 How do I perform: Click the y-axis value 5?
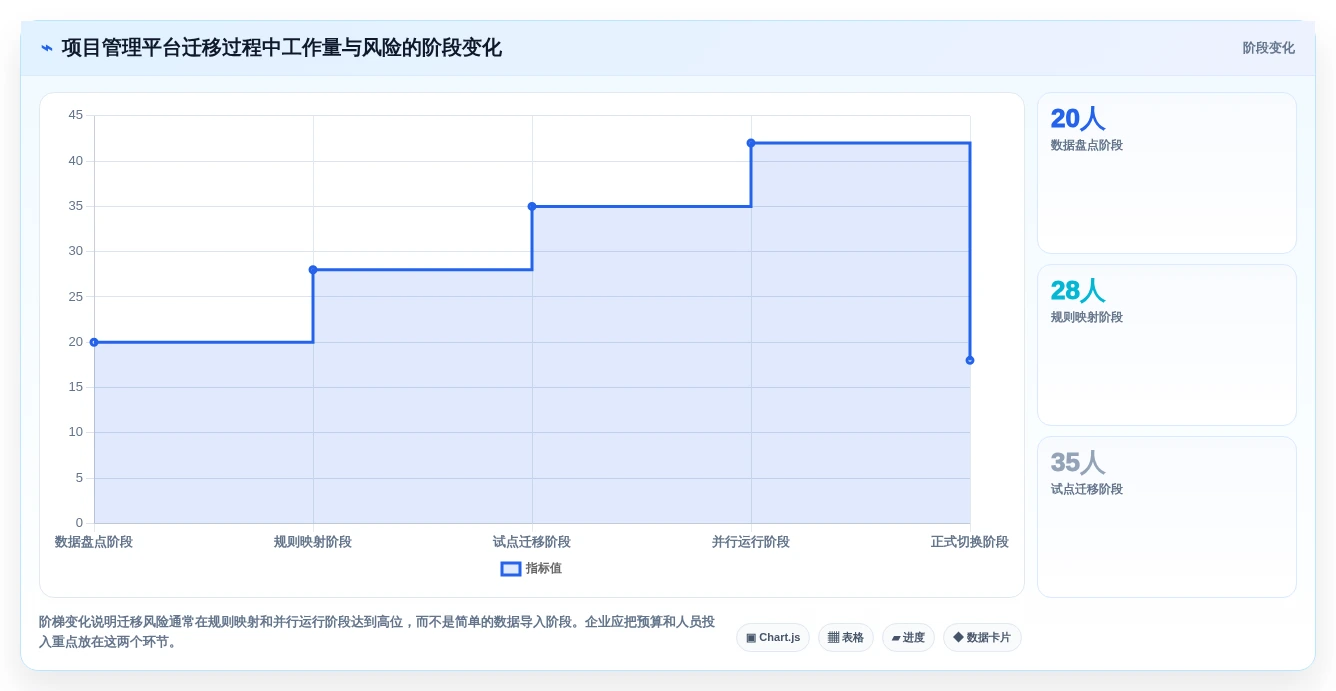tap(80, 478)
